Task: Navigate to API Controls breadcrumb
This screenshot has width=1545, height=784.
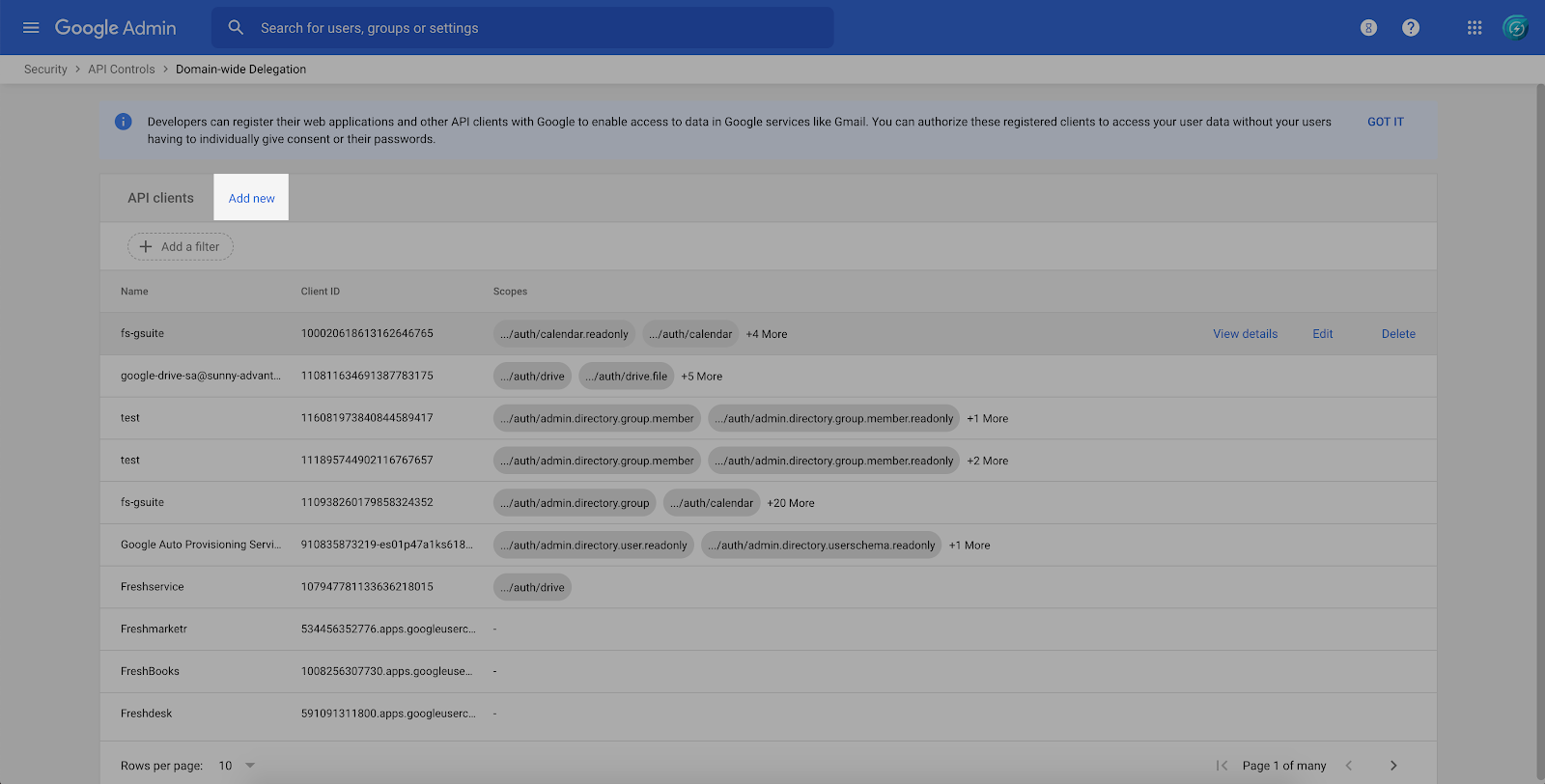Action: tap(122, 70)
